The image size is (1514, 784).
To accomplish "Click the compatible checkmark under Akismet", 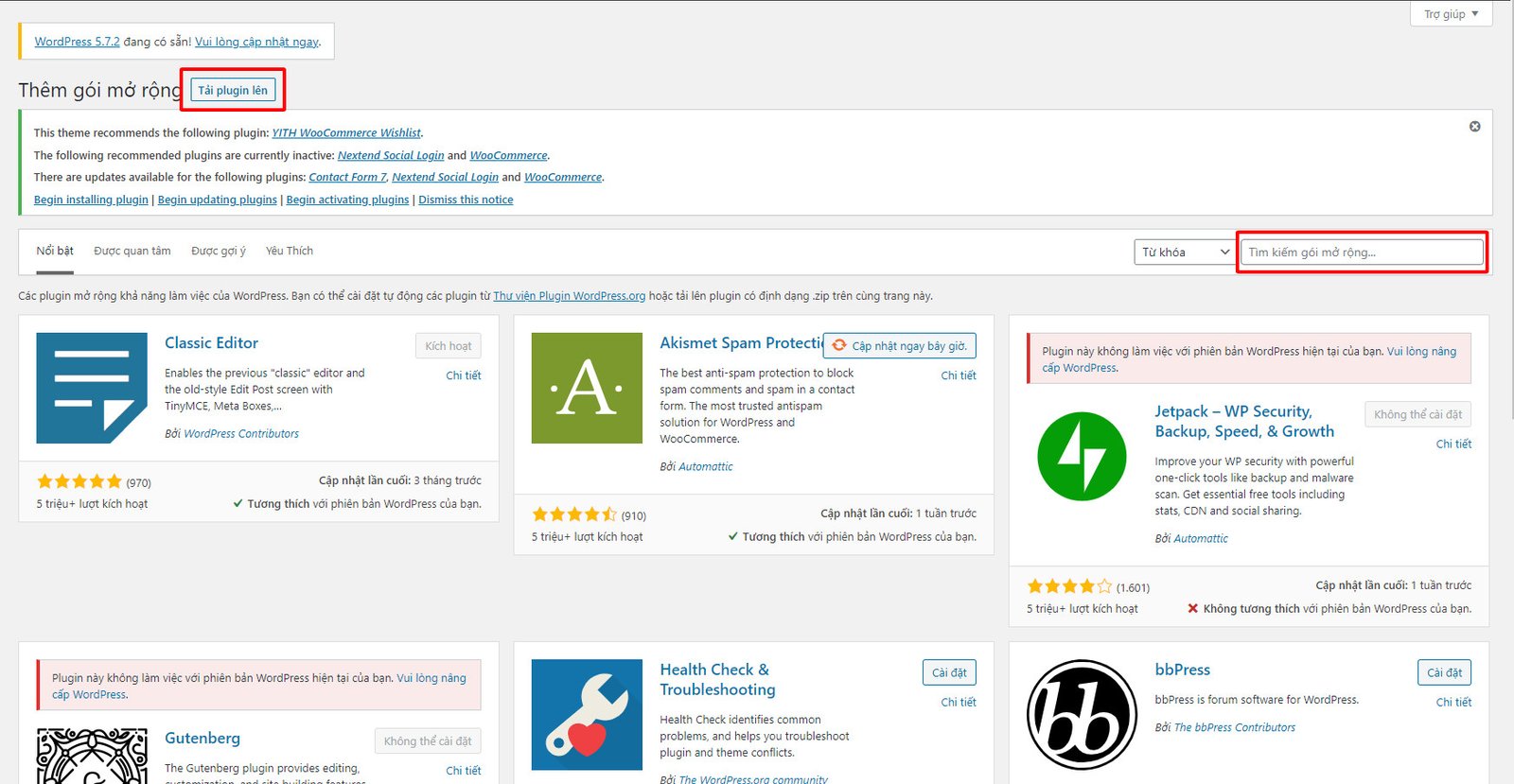I will pyautogui.click(x=733, y=537).
